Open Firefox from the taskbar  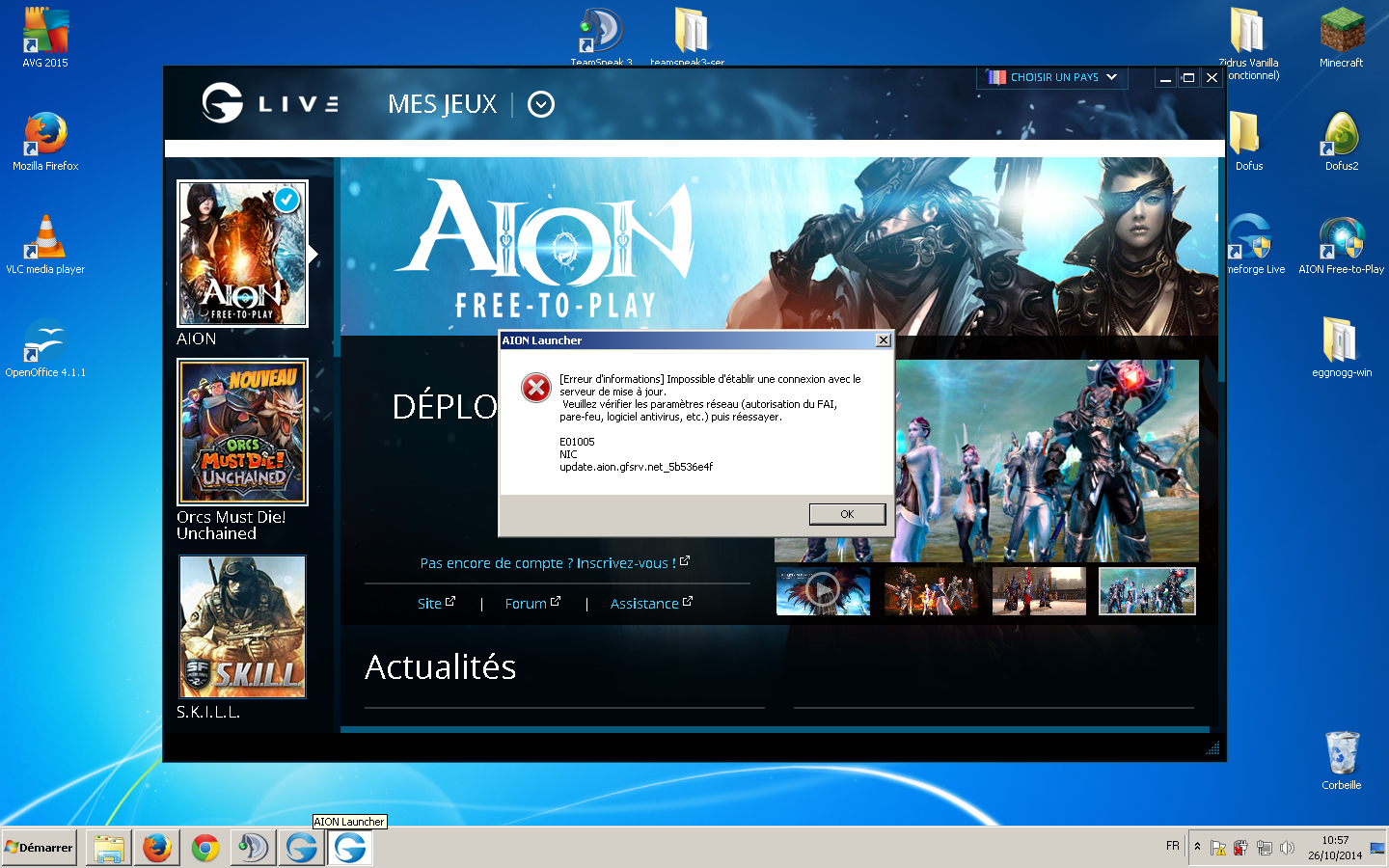click(x=157, y=848)
